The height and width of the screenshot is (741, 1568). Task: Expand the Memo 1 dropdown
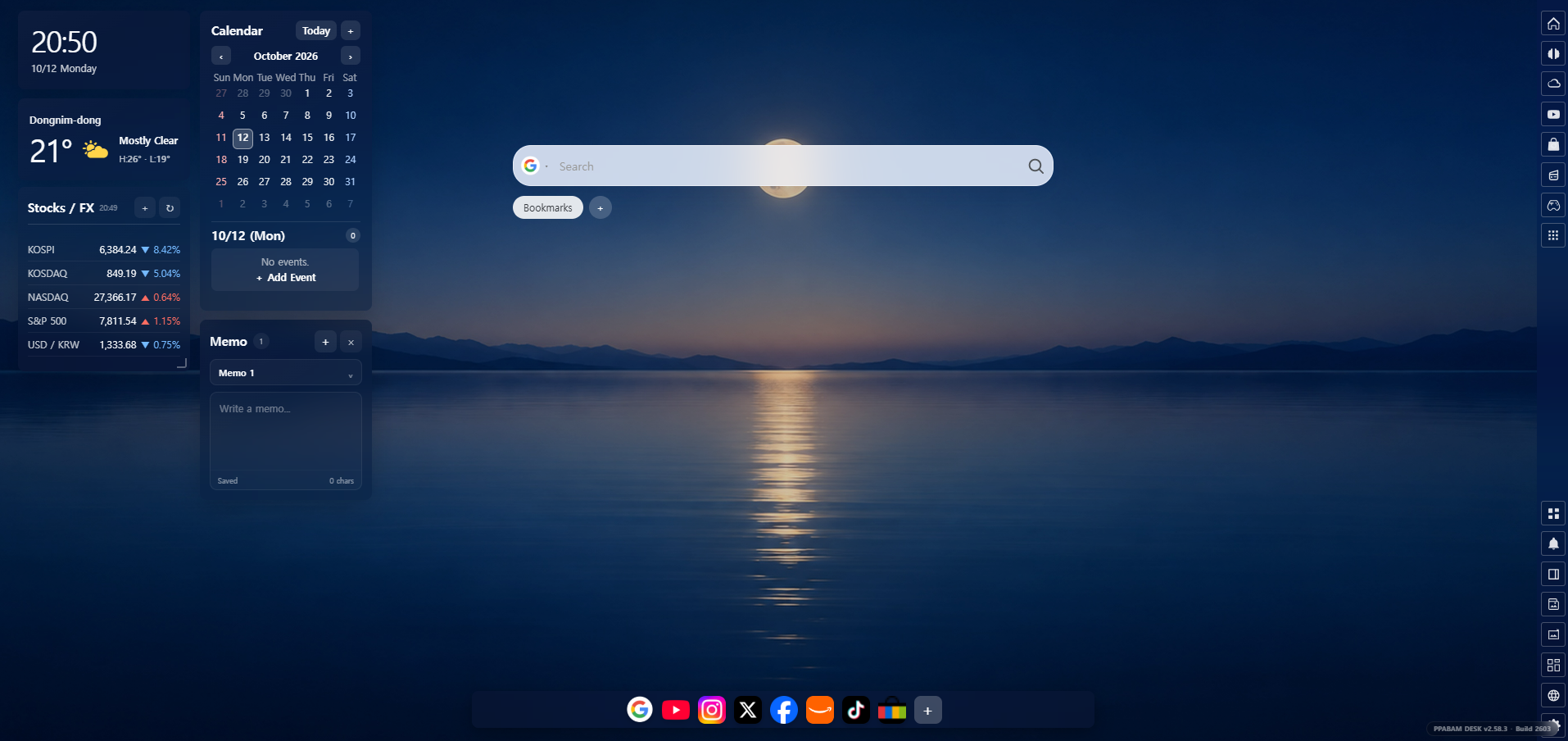[286, 373]
